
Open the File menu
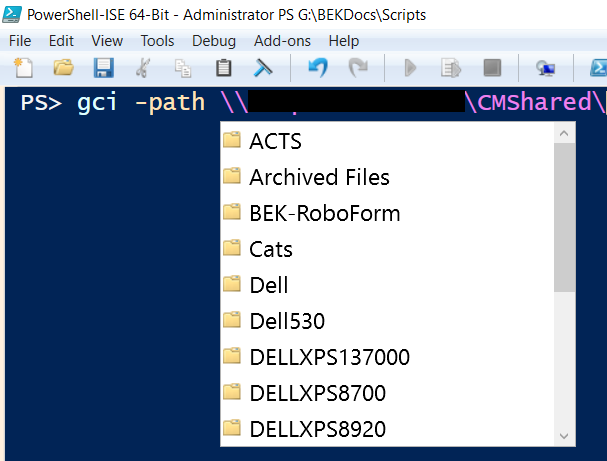coord(20,41)
